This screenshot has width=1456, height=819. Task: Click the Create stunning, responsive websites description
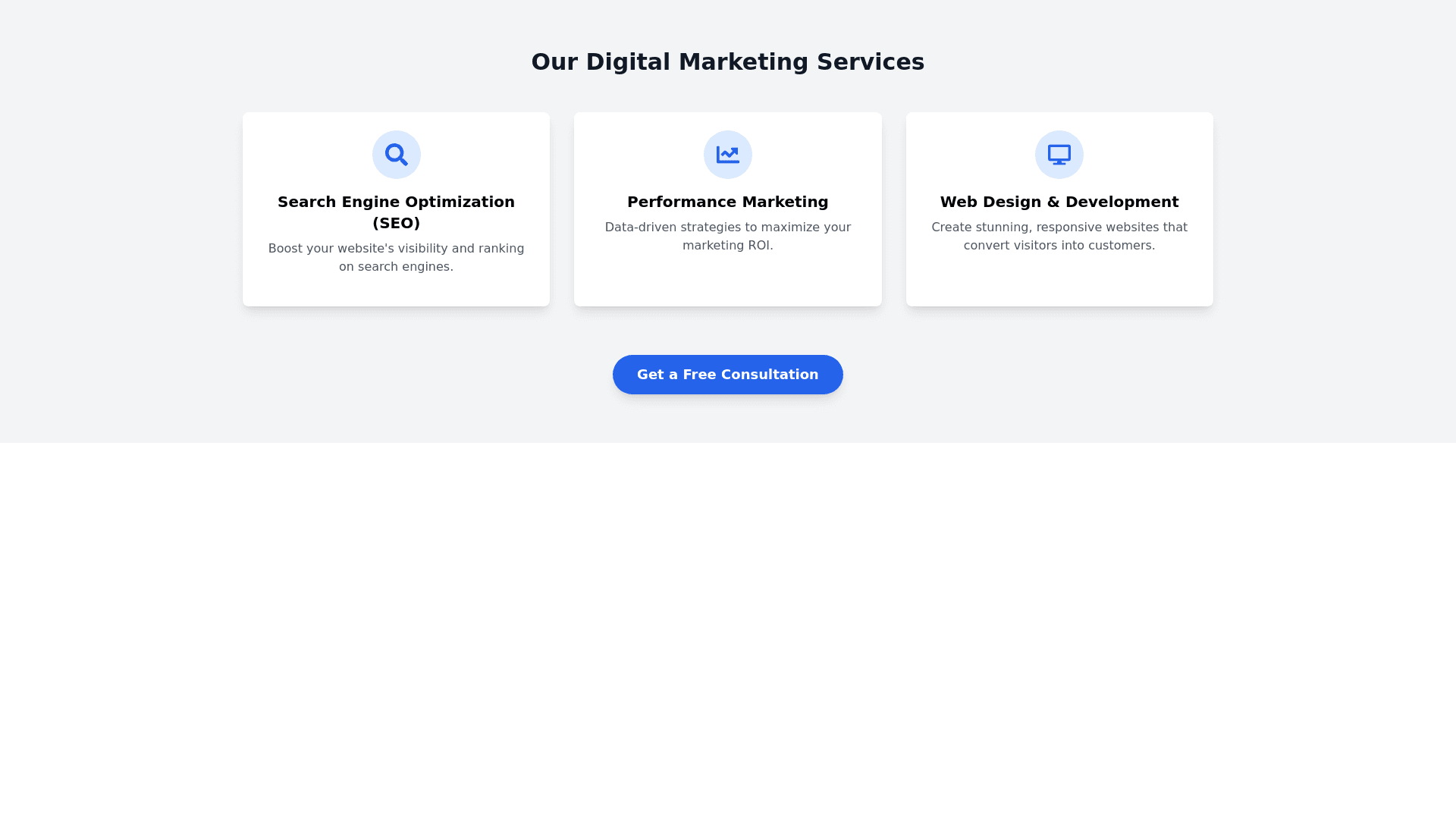tap(1059, 237)
